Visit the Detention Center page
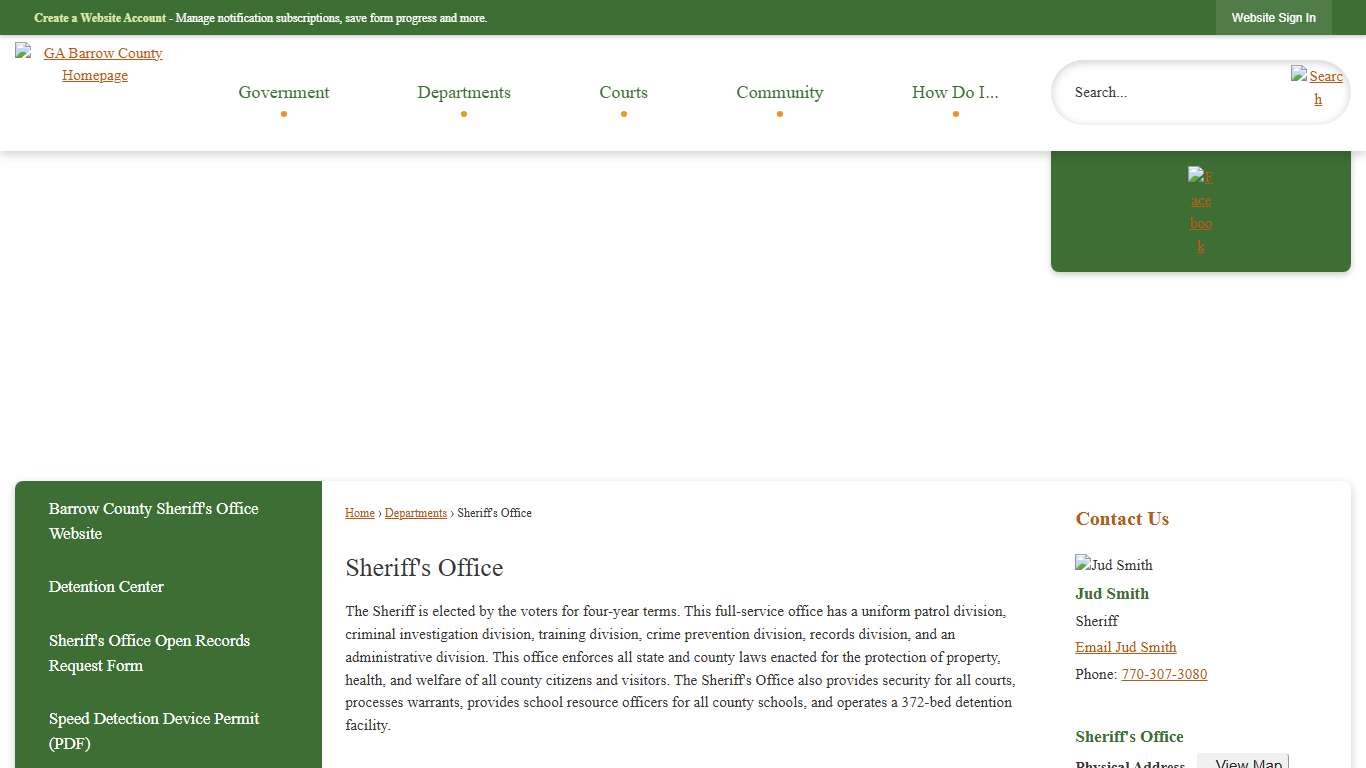This screenshot has width=1366, height=768. [x=105, y=587]
